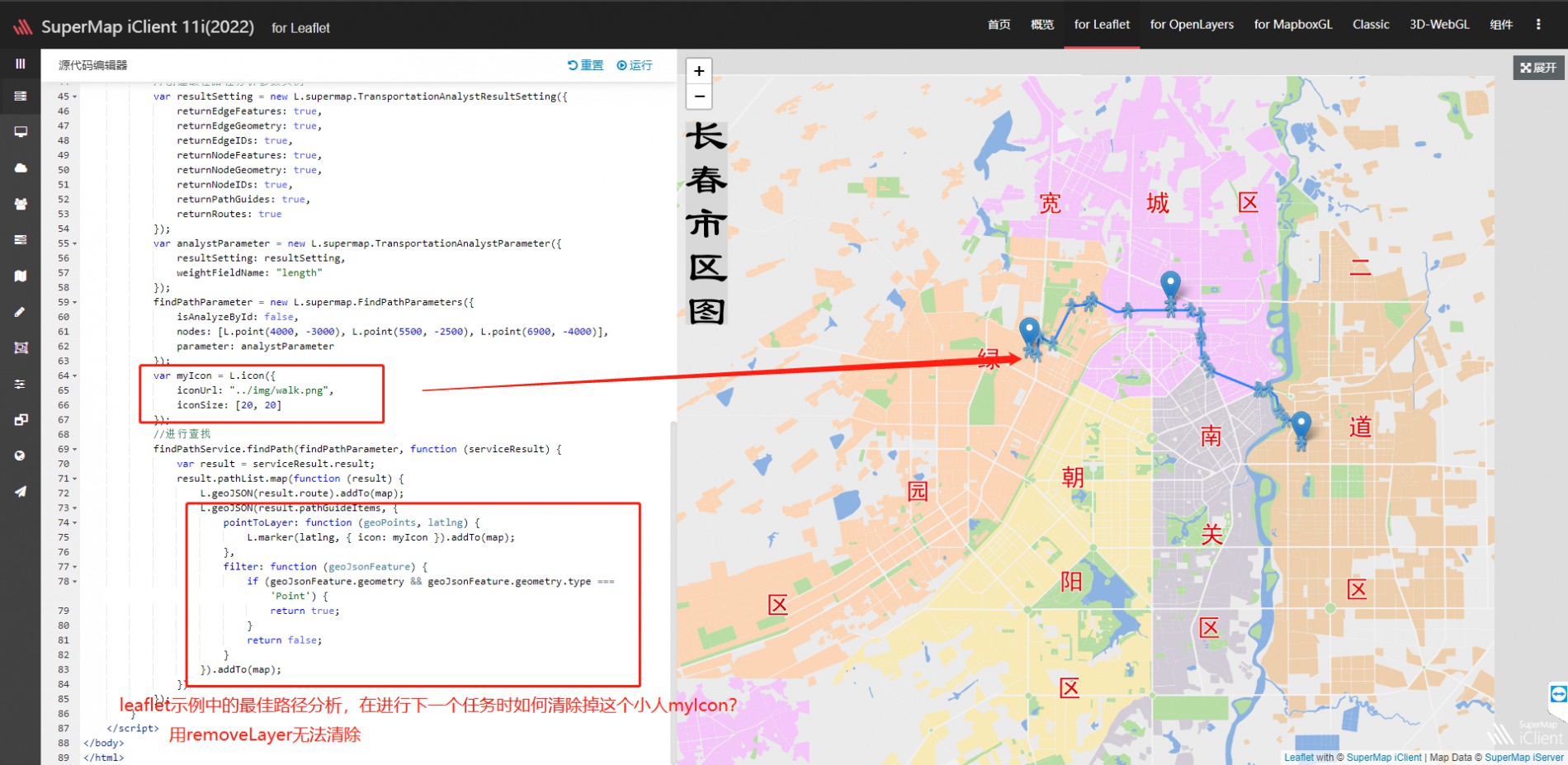
Task: Open the Leaflet attribution link
Action: (x=1299, y=758)
